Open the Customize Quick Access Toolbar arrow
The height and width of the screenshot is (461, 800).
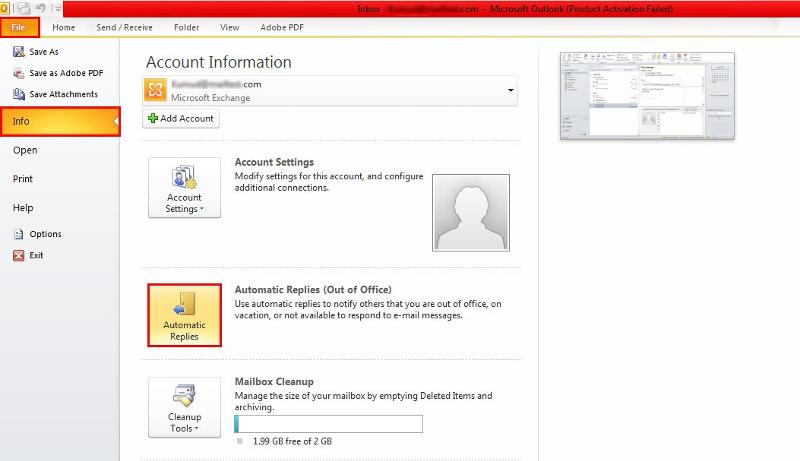58,9
